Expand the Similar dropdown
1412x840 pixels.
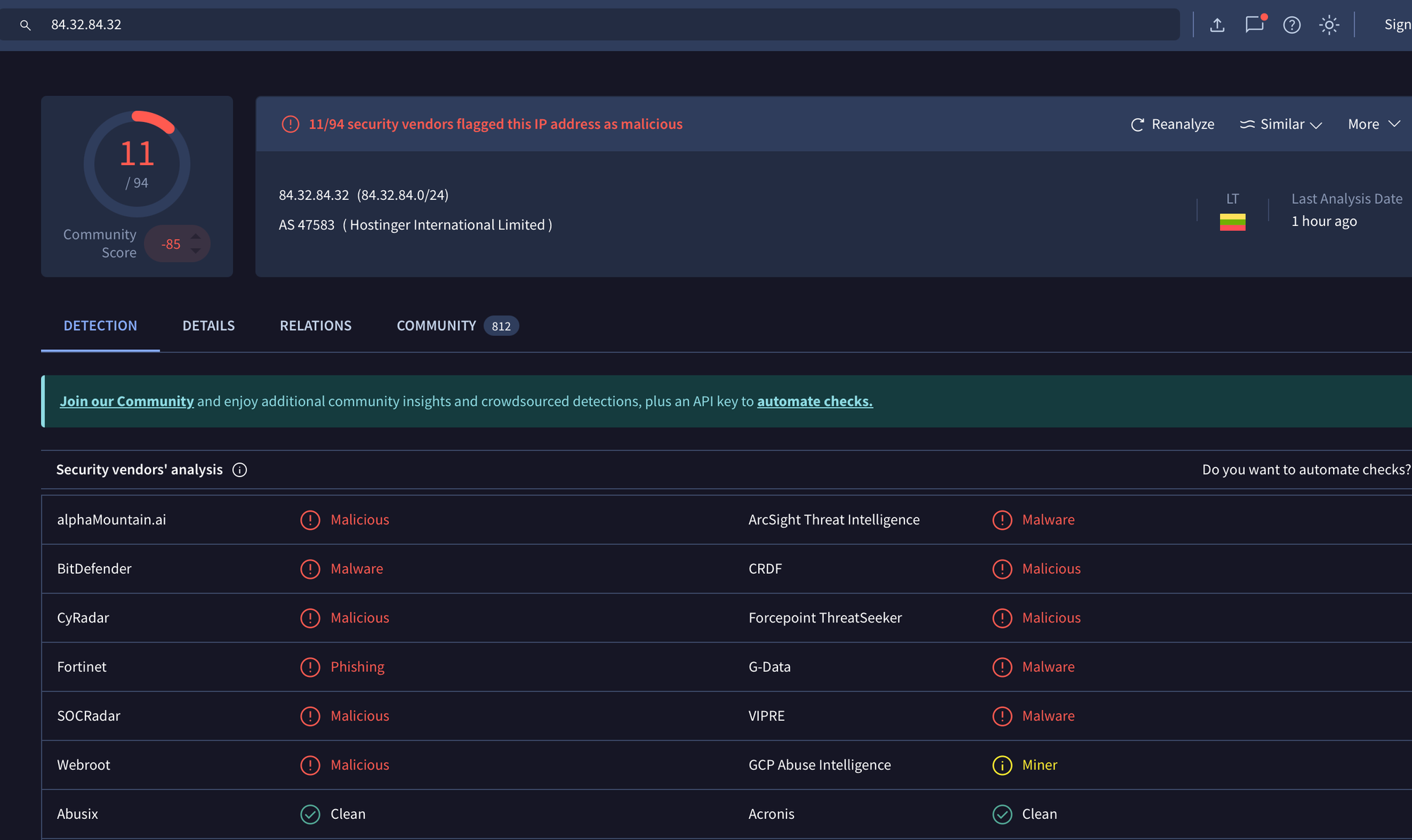pyautogui.click(x=1281, y=124)
